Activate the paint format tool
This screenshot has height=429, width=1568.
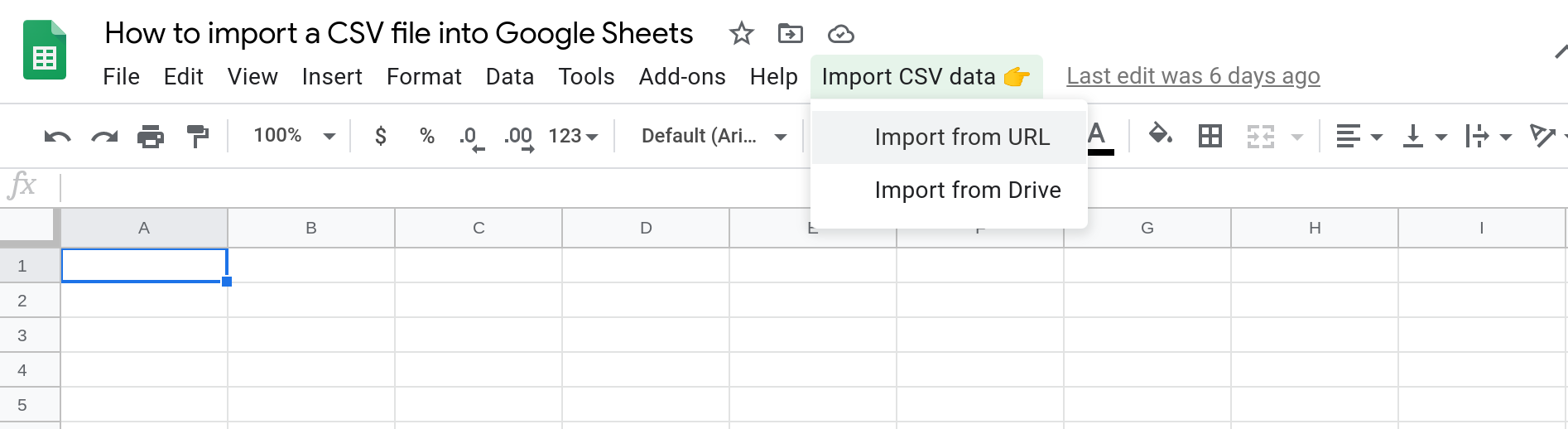point(198,136)
